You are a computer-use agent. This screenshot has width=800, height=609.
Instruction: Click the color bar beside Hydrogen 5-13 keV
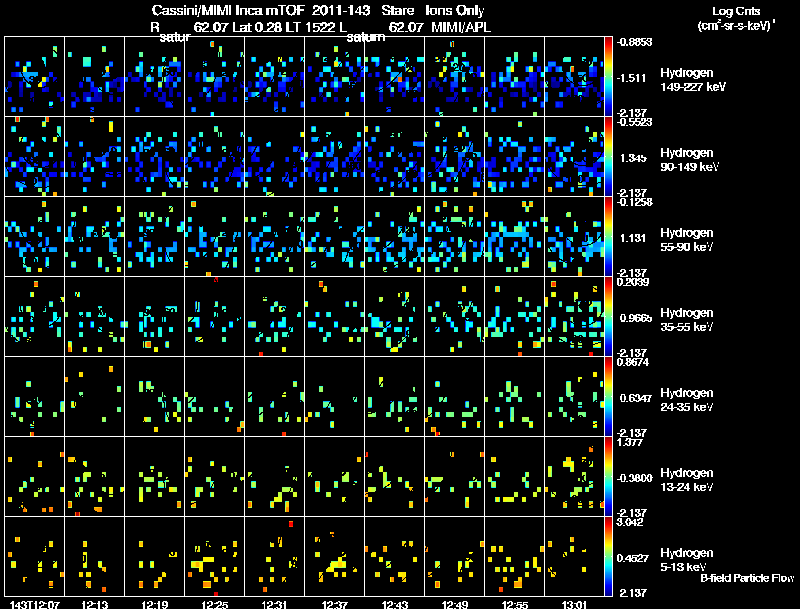tap(608, 556)
